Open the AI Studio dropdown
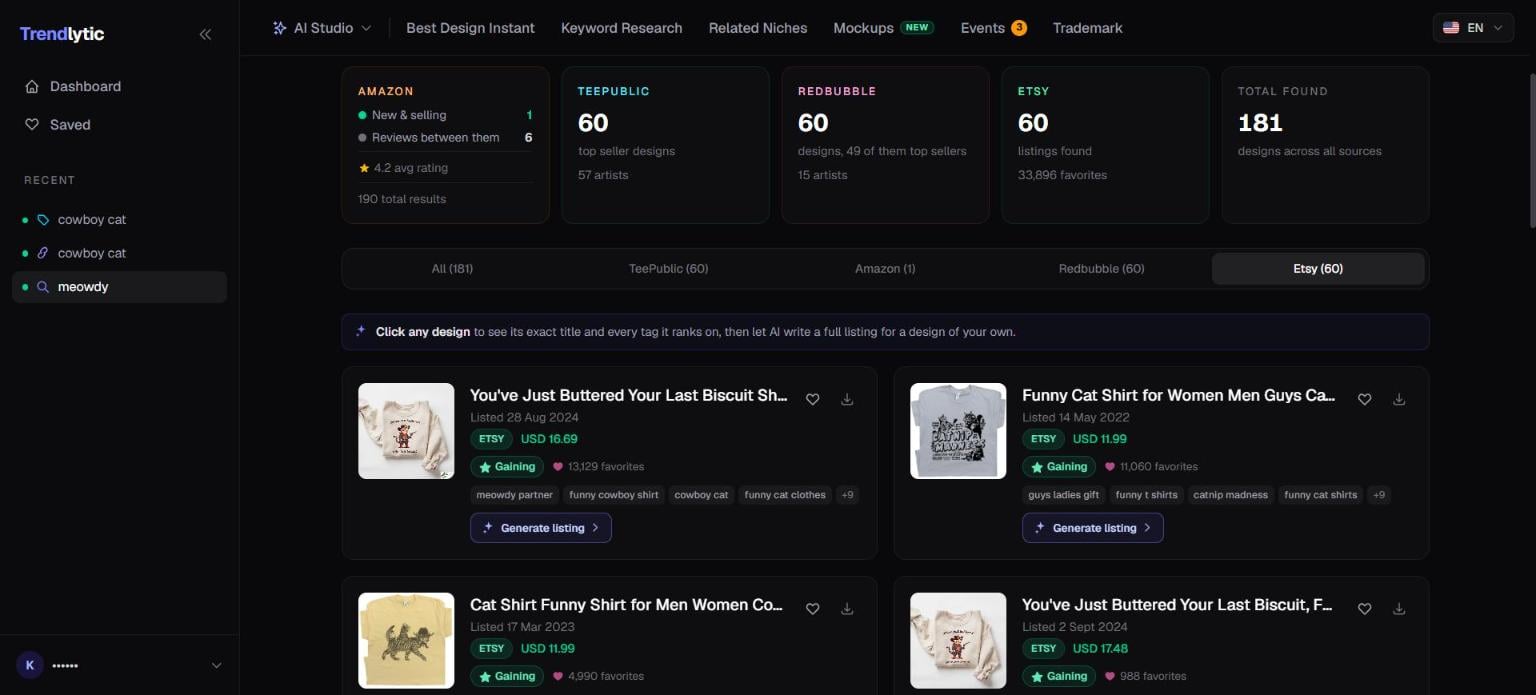This screenshot has height=695, width=1536. tap(322, 28)
